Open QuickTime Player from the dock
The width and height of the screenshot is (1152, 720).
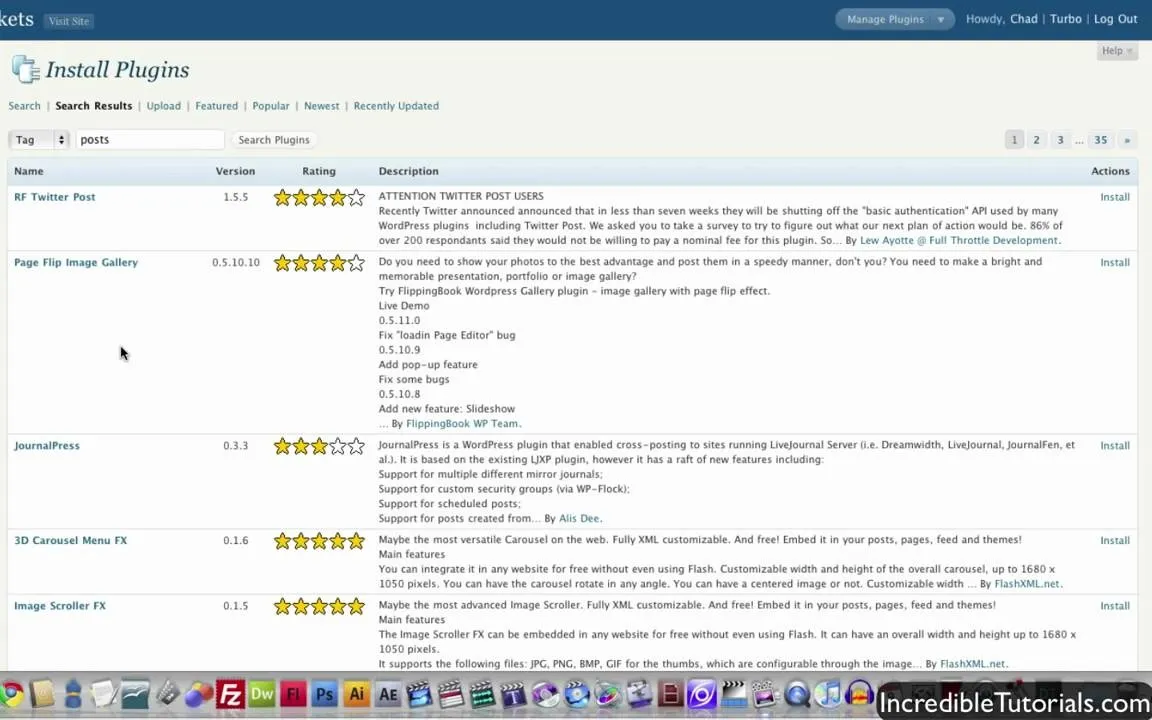[x=797, y=694]
